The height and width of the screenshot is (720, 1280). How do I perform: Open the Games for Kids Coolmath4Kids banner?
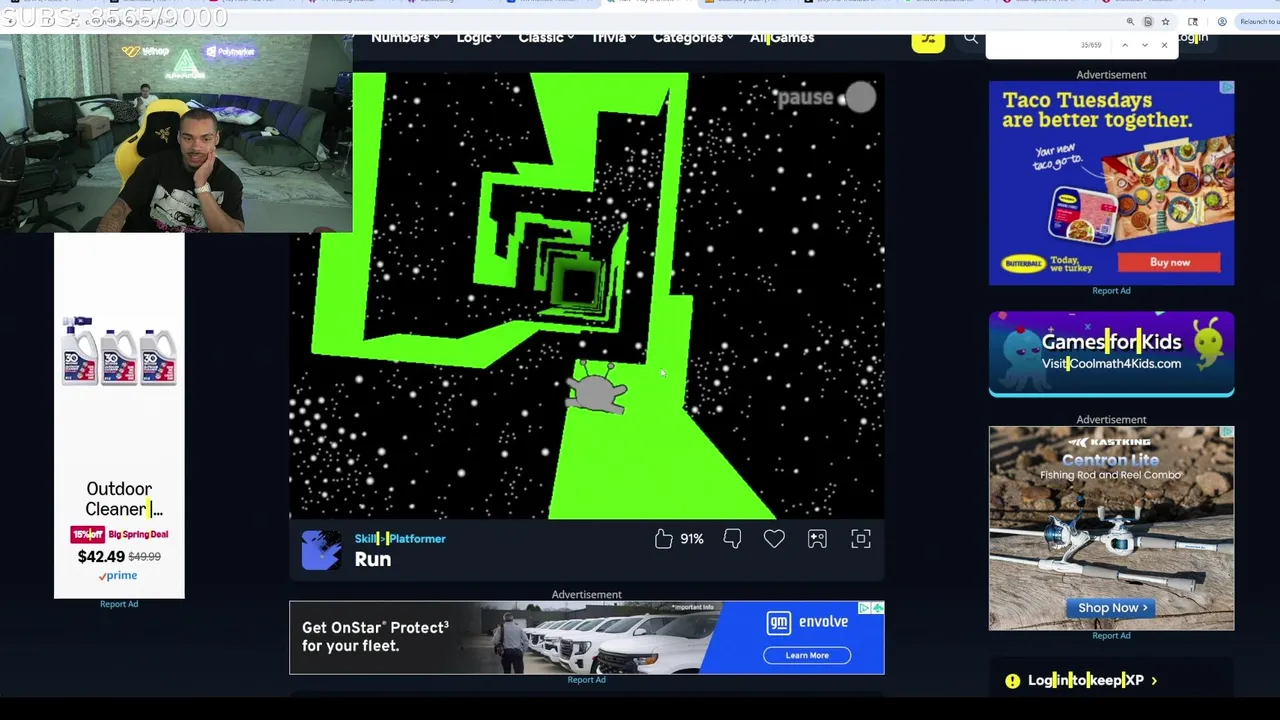tap(1112, 354)
